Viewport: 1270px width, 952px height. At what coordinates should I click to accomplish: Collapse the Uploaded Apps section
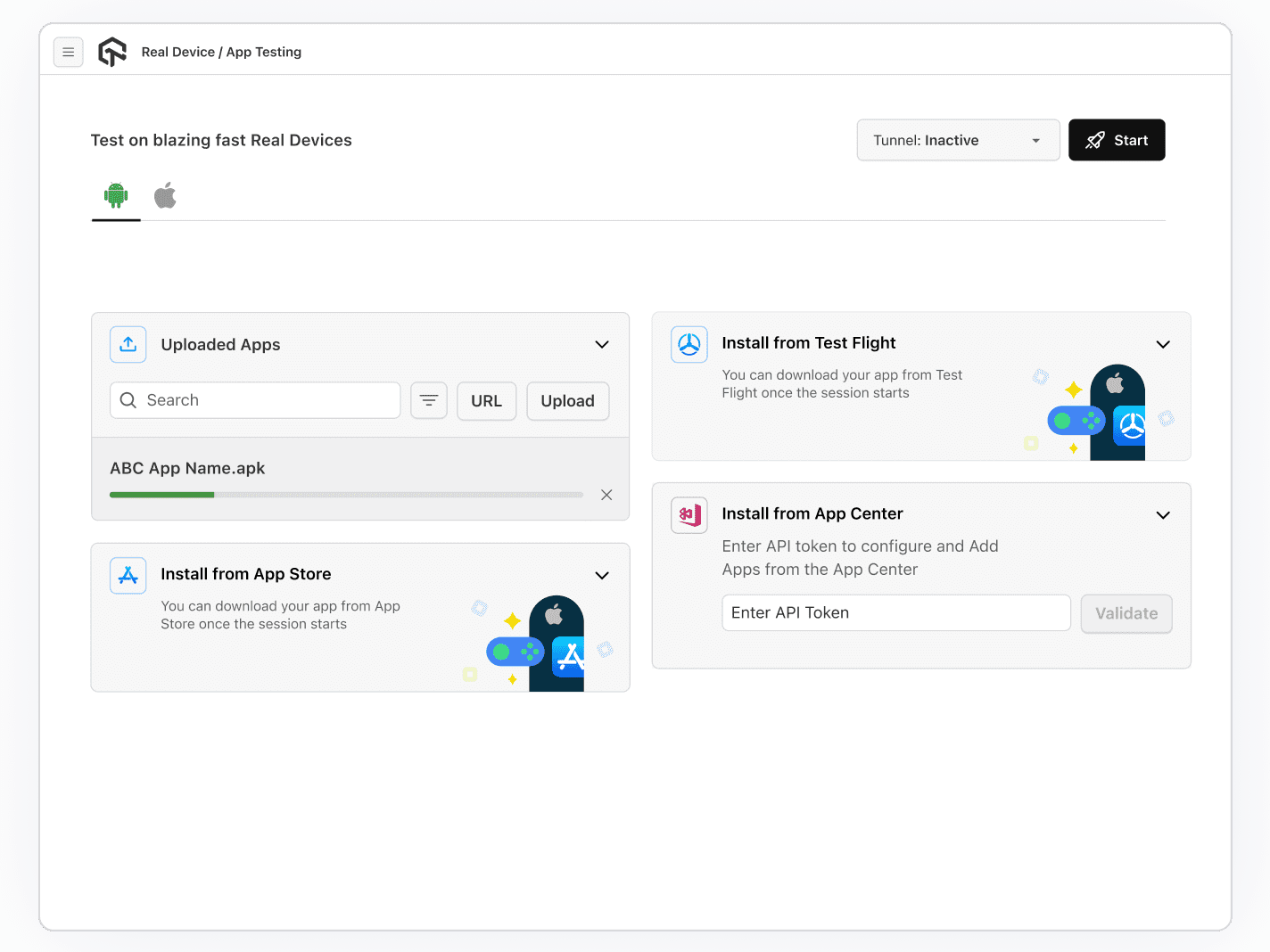pos(601,344)
